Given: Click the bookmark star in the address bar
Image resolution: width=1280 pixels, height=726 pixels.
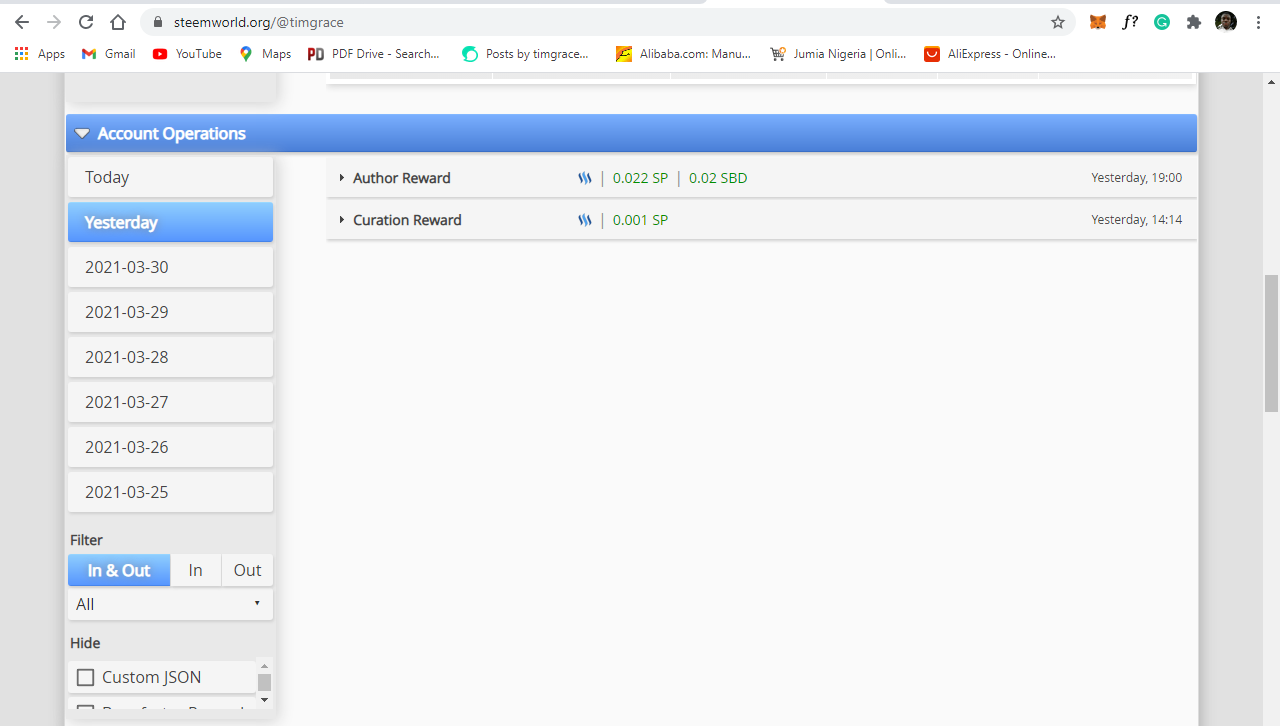Looking at the screenshot, I should tap(1057, 21).
